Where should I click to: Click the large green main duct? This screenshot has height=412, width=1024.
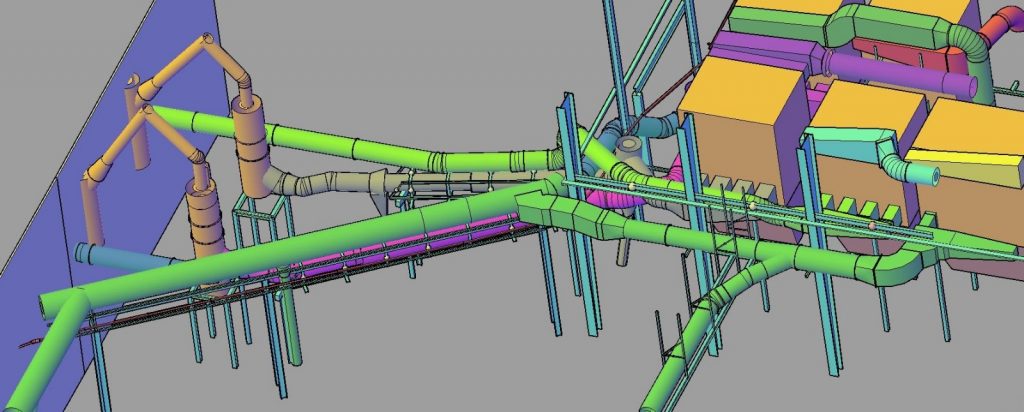(x=300, y=239)
